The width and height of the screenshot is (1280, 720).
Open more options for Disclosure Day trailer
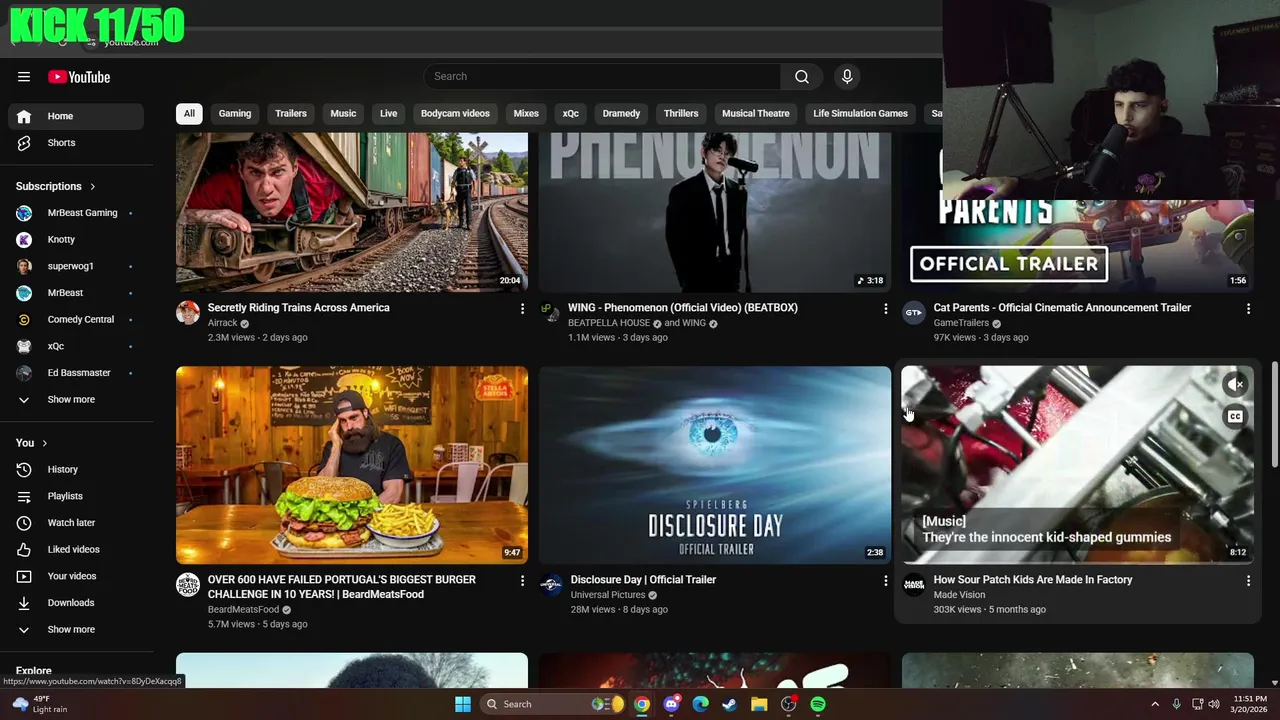pyautogui.click(x=885, y=581)
